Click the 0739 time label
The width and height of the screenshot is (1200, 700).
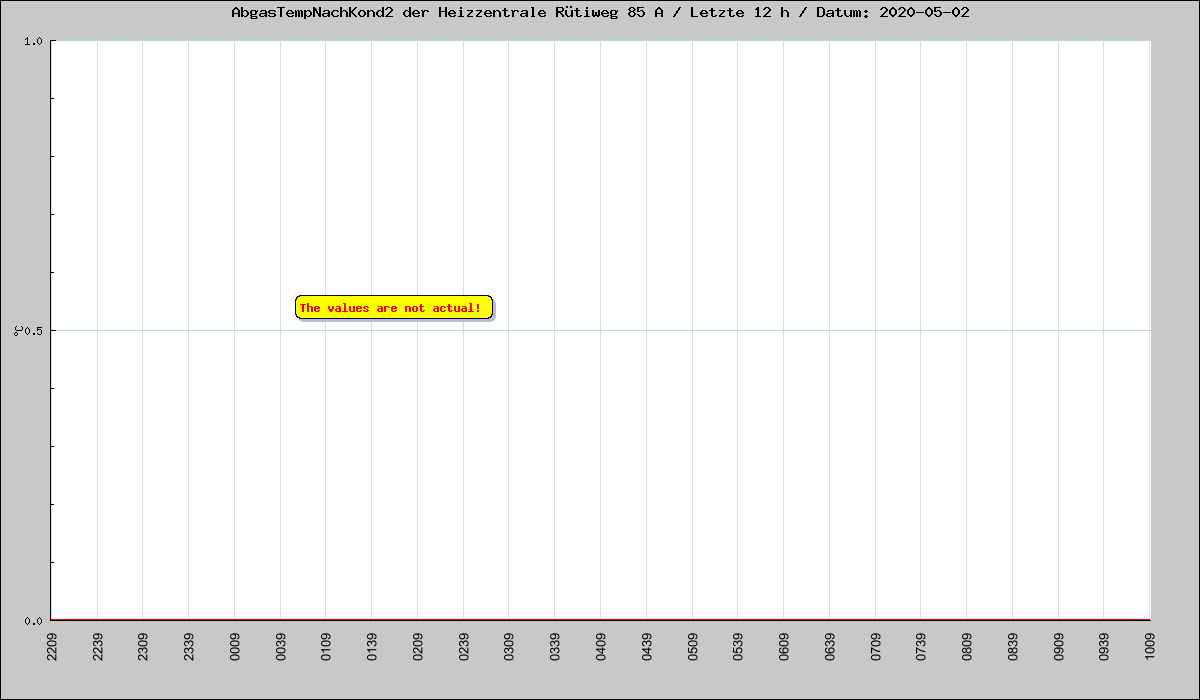921,647
